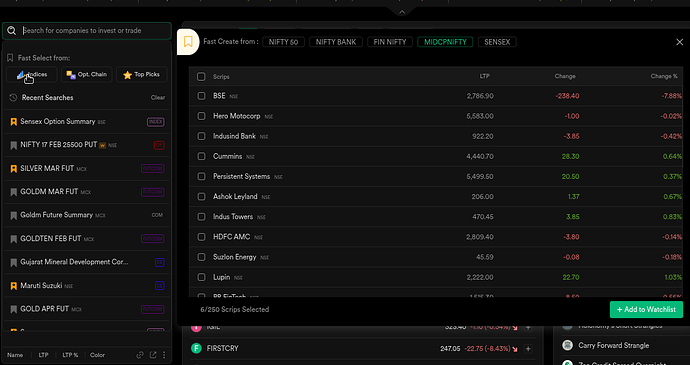
Task: Open the three-dot menu in watchlist footer
Action: pyautogui.click(x=164, y=355)
